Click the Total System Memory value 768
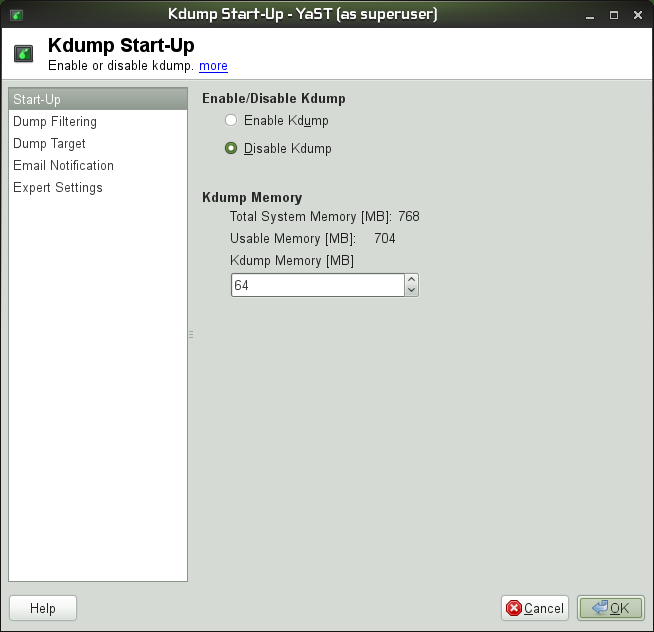Viewport: 654px width, 632px height. [x=409, y=217]
